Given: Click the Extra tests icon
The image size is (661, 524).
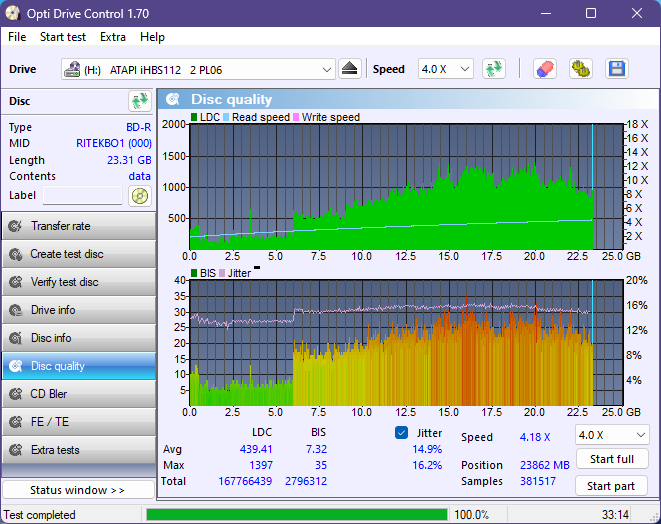Looking at the screenshot, I should pyautogui.click(x=16, y=450).
